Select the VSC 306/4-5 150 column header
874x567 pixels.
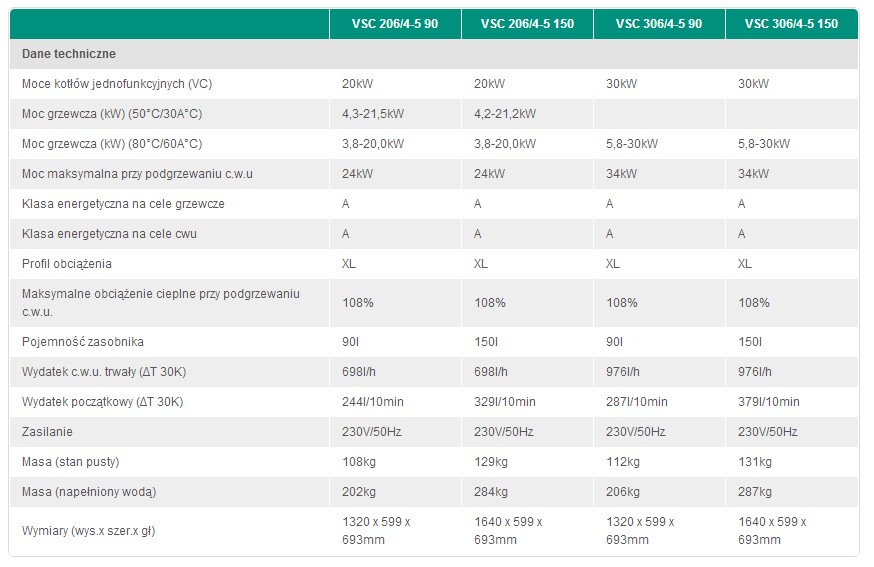click(x=791, y=24)
